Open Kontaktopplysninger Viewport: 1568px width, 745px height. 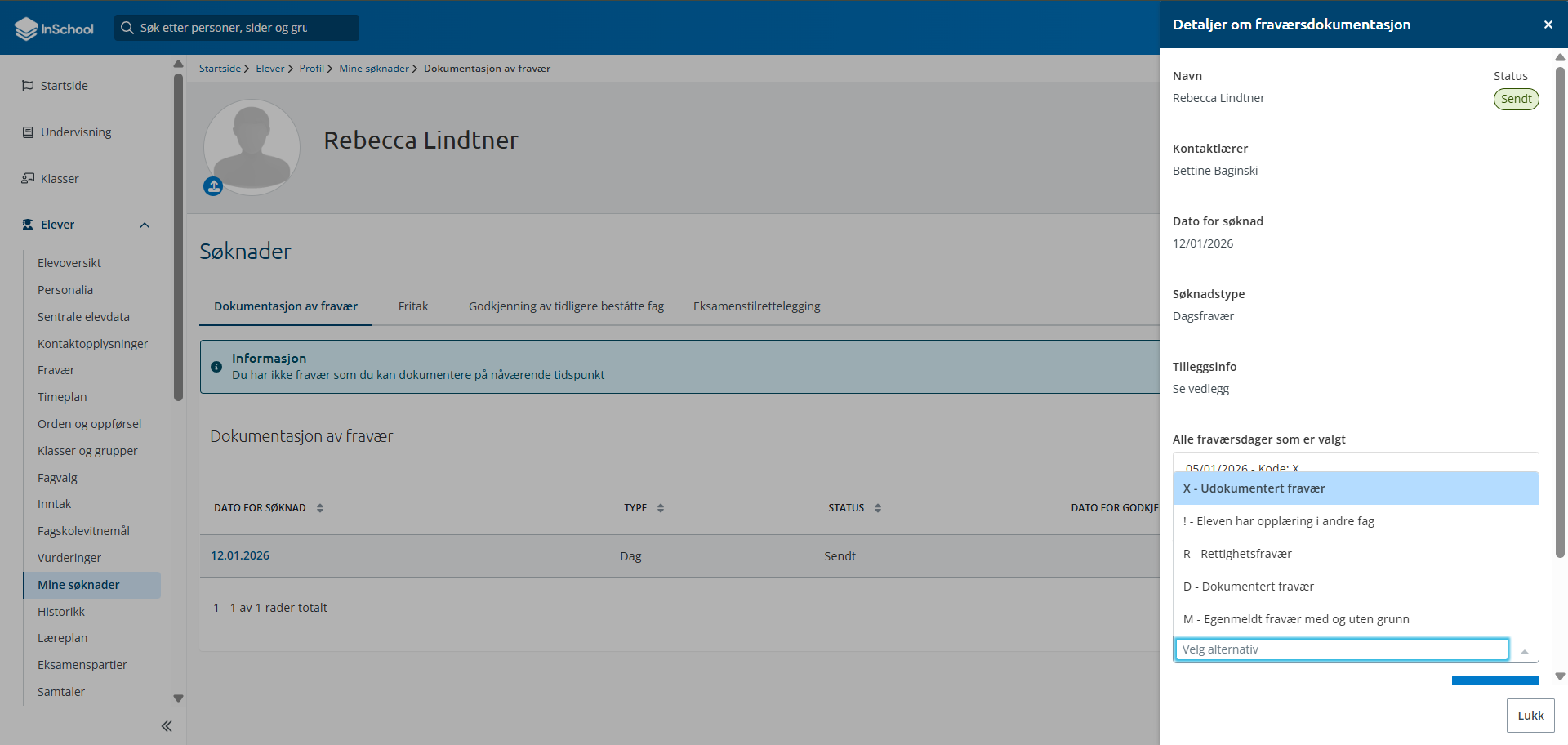coord(92,344)
